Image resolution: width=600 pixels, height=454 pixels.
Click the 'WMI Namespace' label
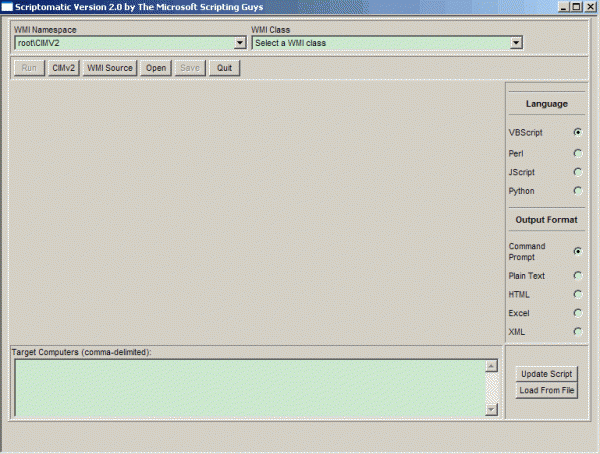(x=45, y=30)
